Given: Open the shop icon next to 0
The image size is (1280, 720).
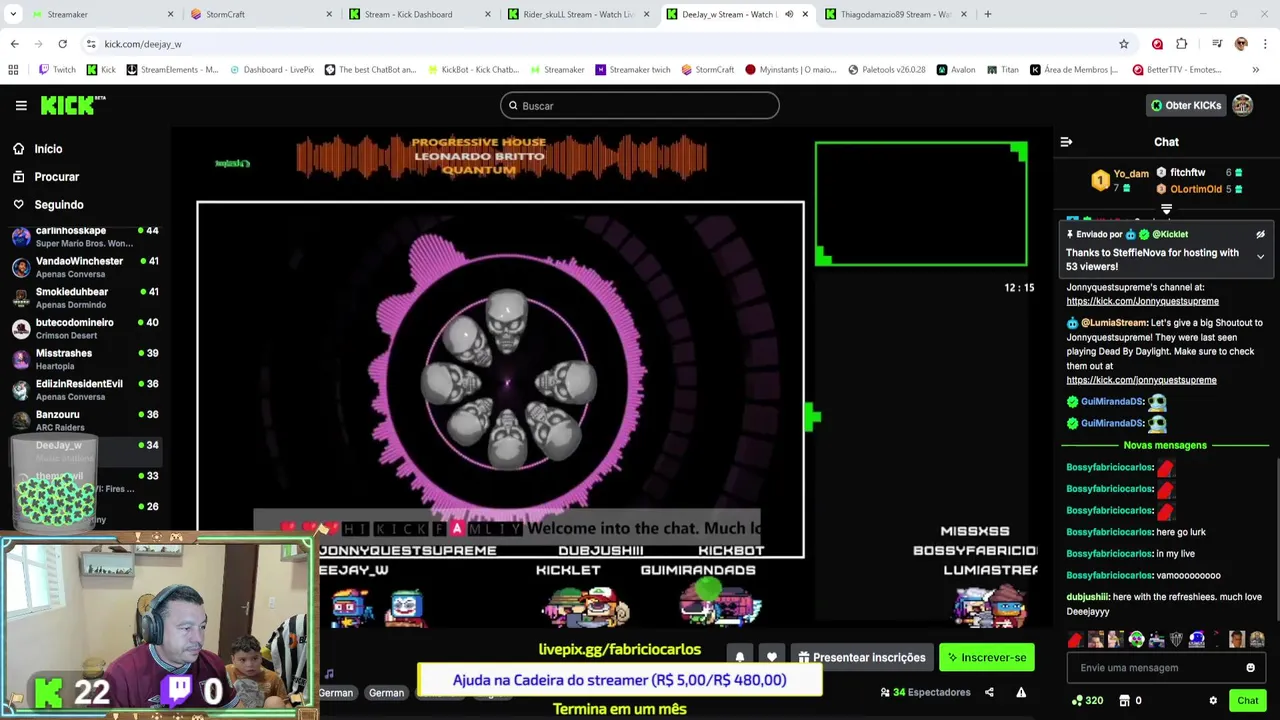Looking at the screenshot, I should click(x=1124, y=701).
